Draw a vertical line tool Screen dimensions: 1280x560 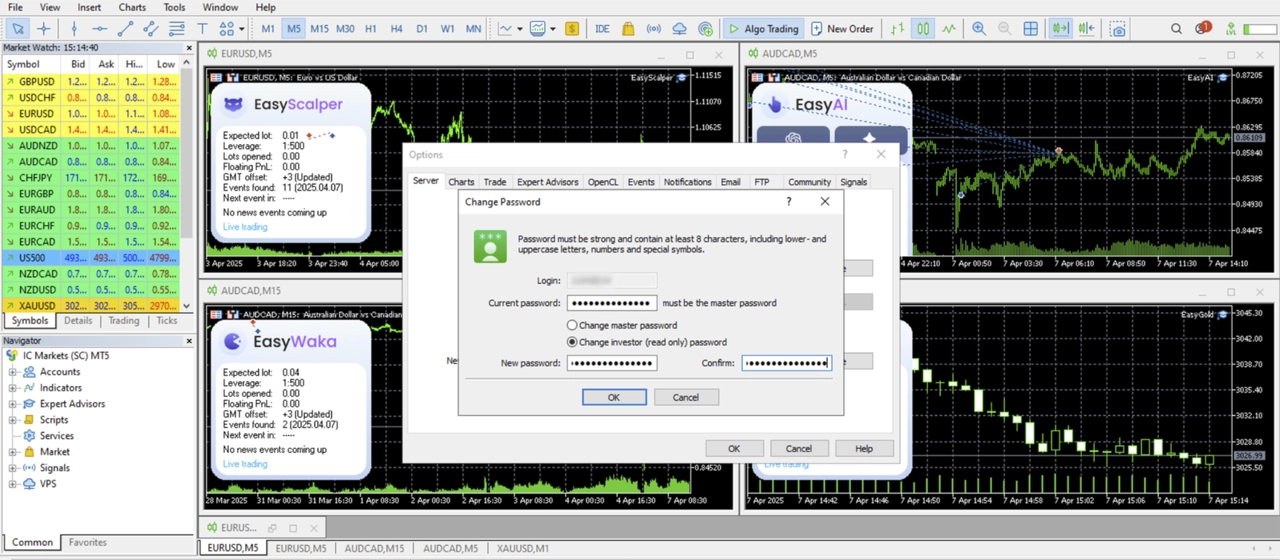(x=73, y=29)
